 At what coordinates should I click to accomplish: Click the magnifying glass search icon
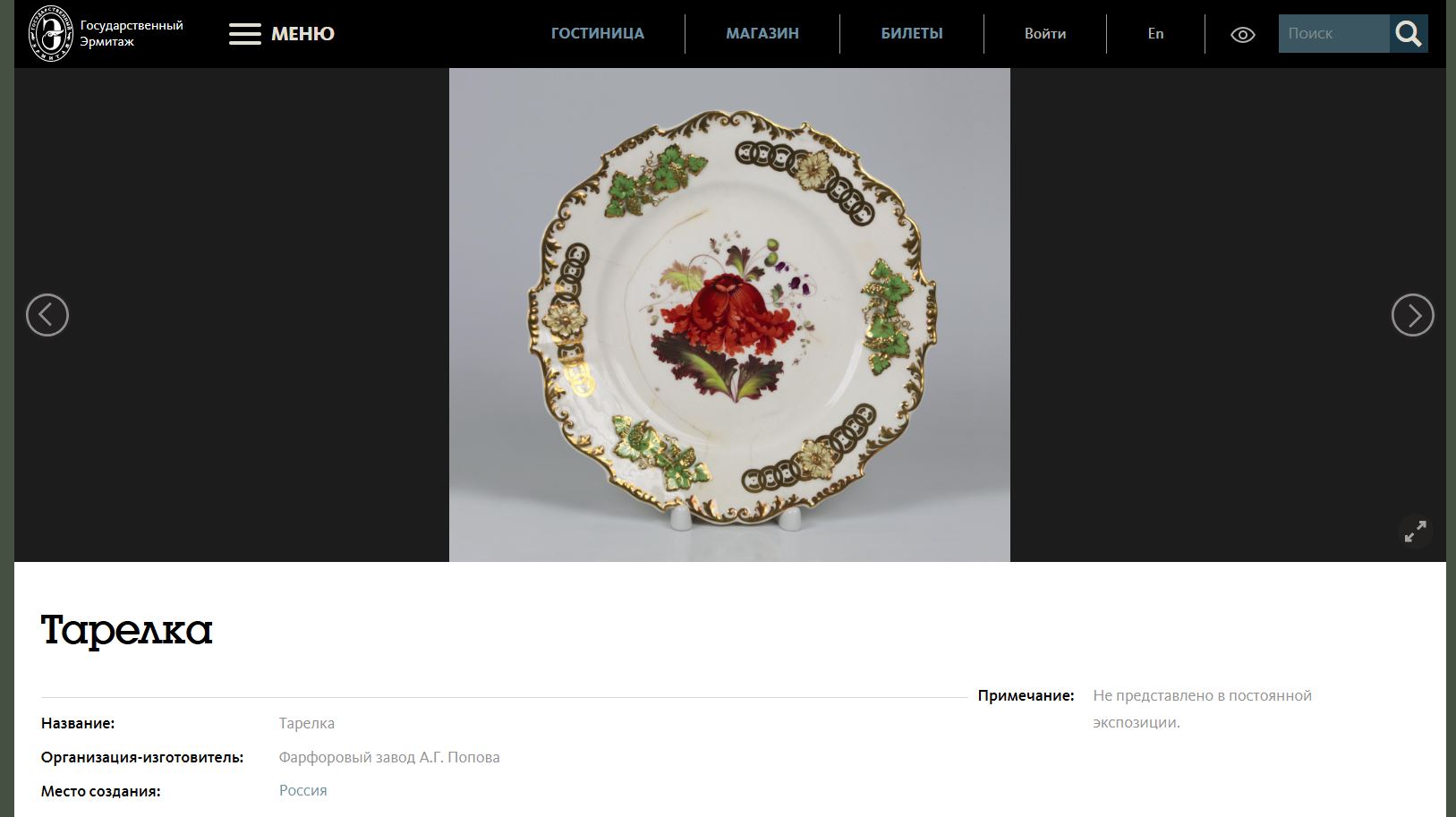pyautogui.click(x=1409, y=34)
